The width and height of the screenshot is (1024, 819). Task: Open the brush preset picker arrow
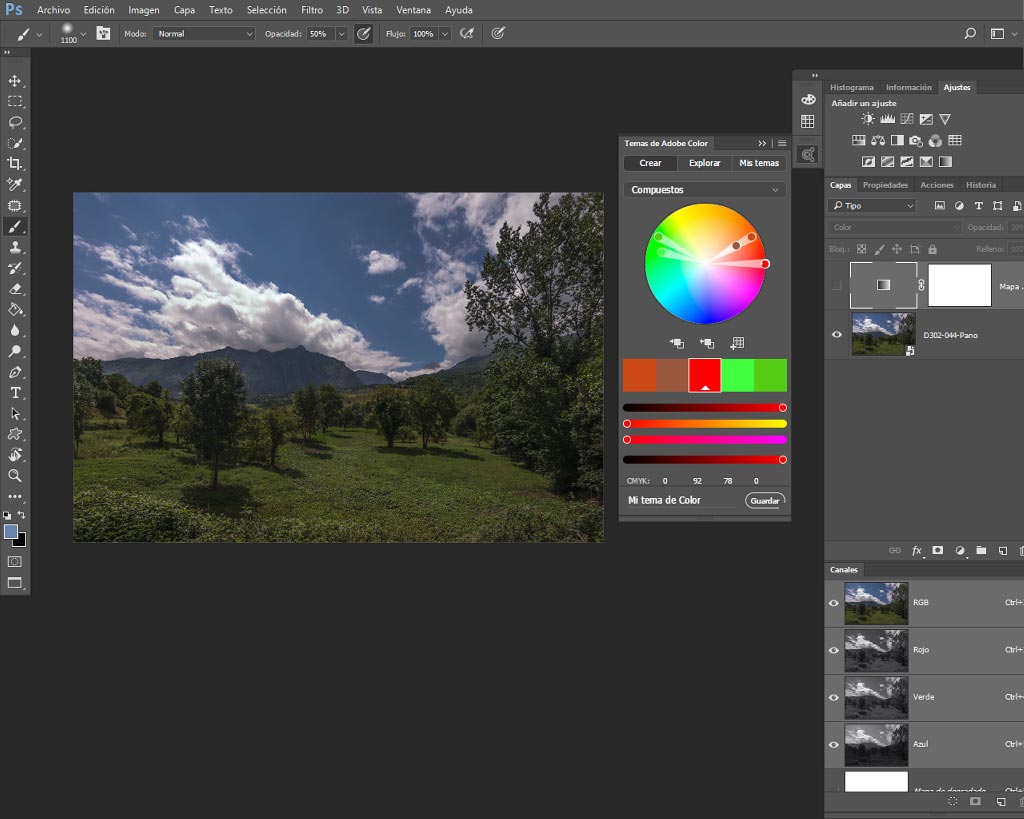point(83,34)
